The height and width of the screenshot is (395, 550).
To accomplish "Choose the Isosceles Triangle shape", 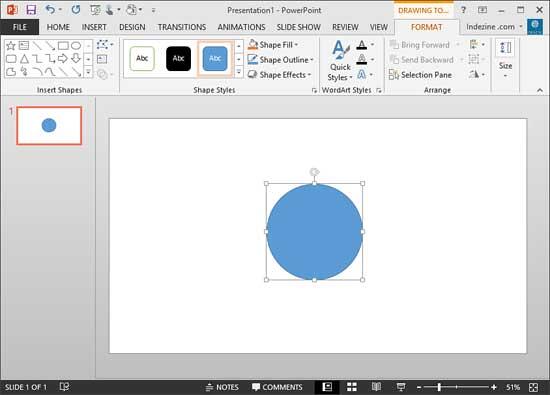I will (x=24, y=59).
